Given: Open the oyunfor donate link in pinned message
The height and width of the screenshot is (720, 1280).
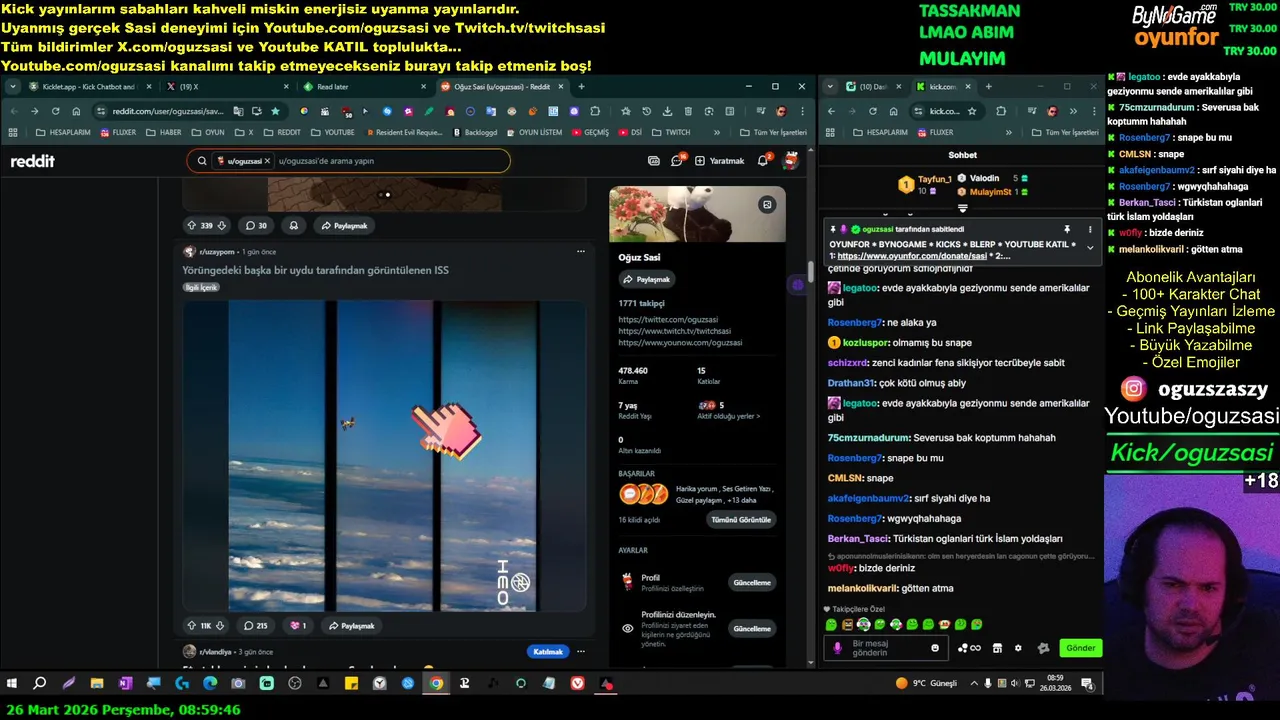Looking at the screenshot, I should (x=912, y=256).
